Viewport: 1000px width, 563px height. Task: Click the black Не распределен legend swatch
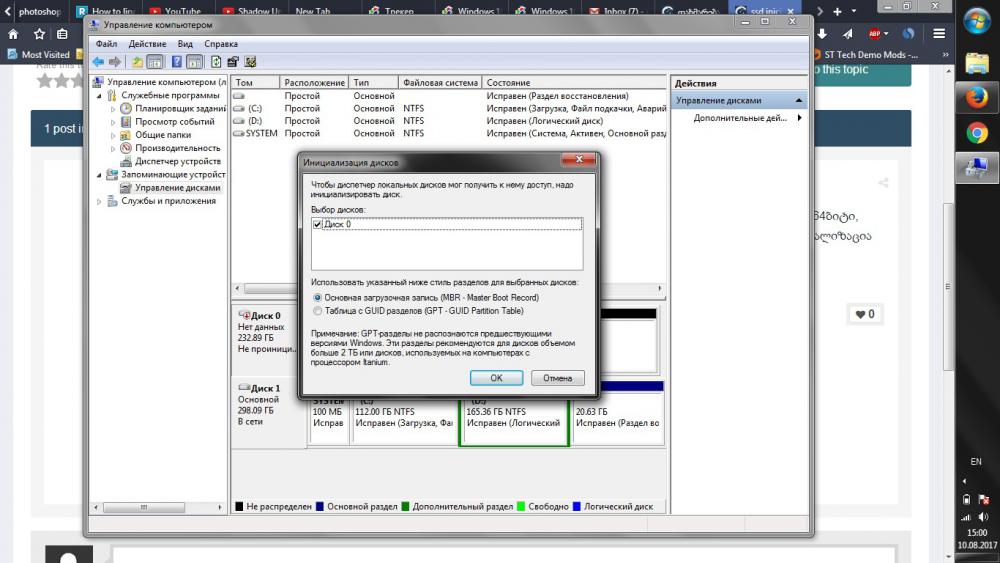click(x=239, y=507)
